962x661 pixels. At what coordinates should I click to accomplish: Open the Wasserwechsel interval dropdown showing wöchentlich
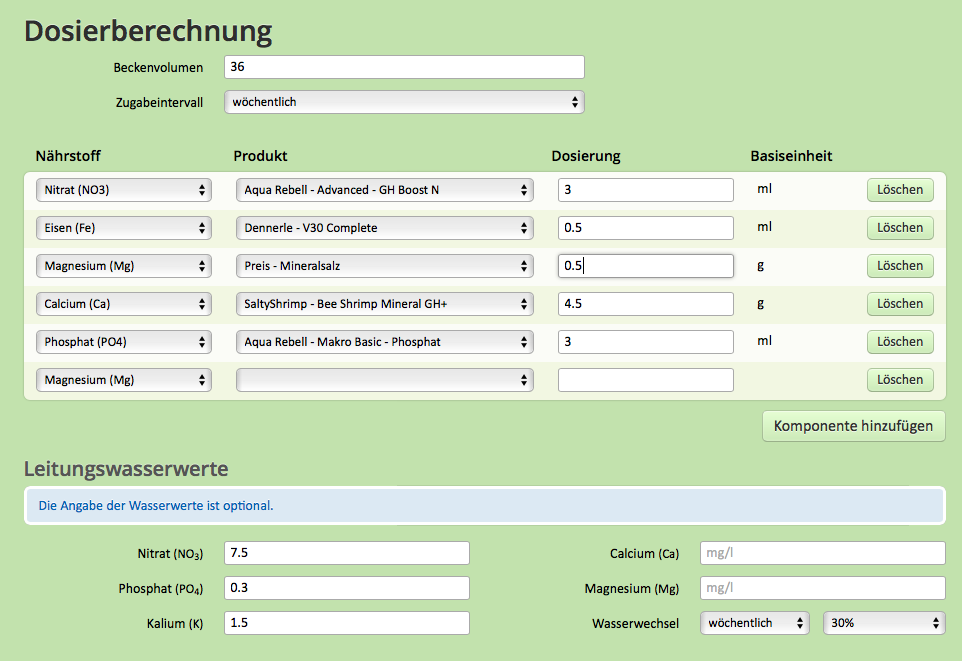click(755, 623)
